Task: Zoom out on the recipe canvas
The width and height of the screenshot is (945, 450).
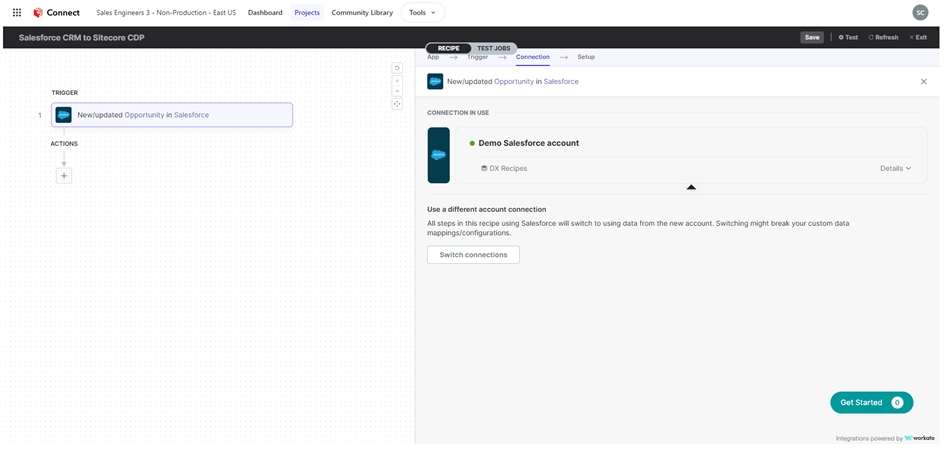Action: coord(397,91)
